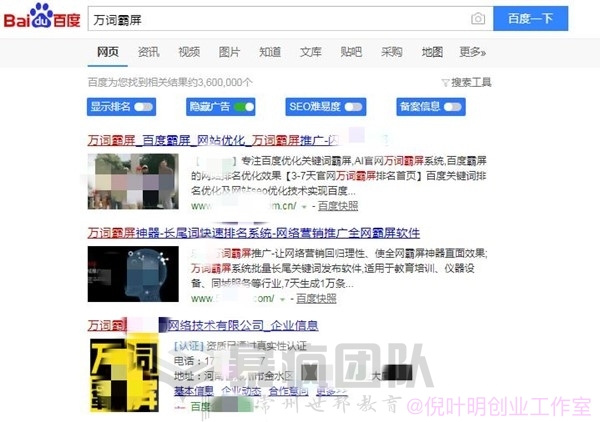Click the first result's thumbnail image
This screenshot has height=422, width=600.
(133, 181)
